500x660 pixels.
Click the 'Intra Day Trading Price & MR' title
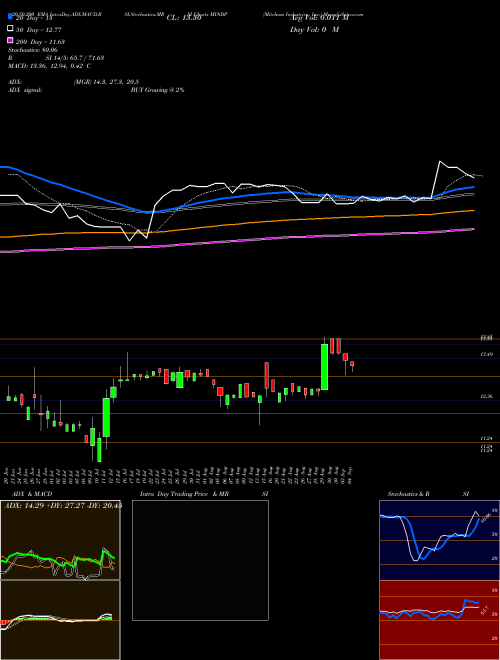click(184, 494)
